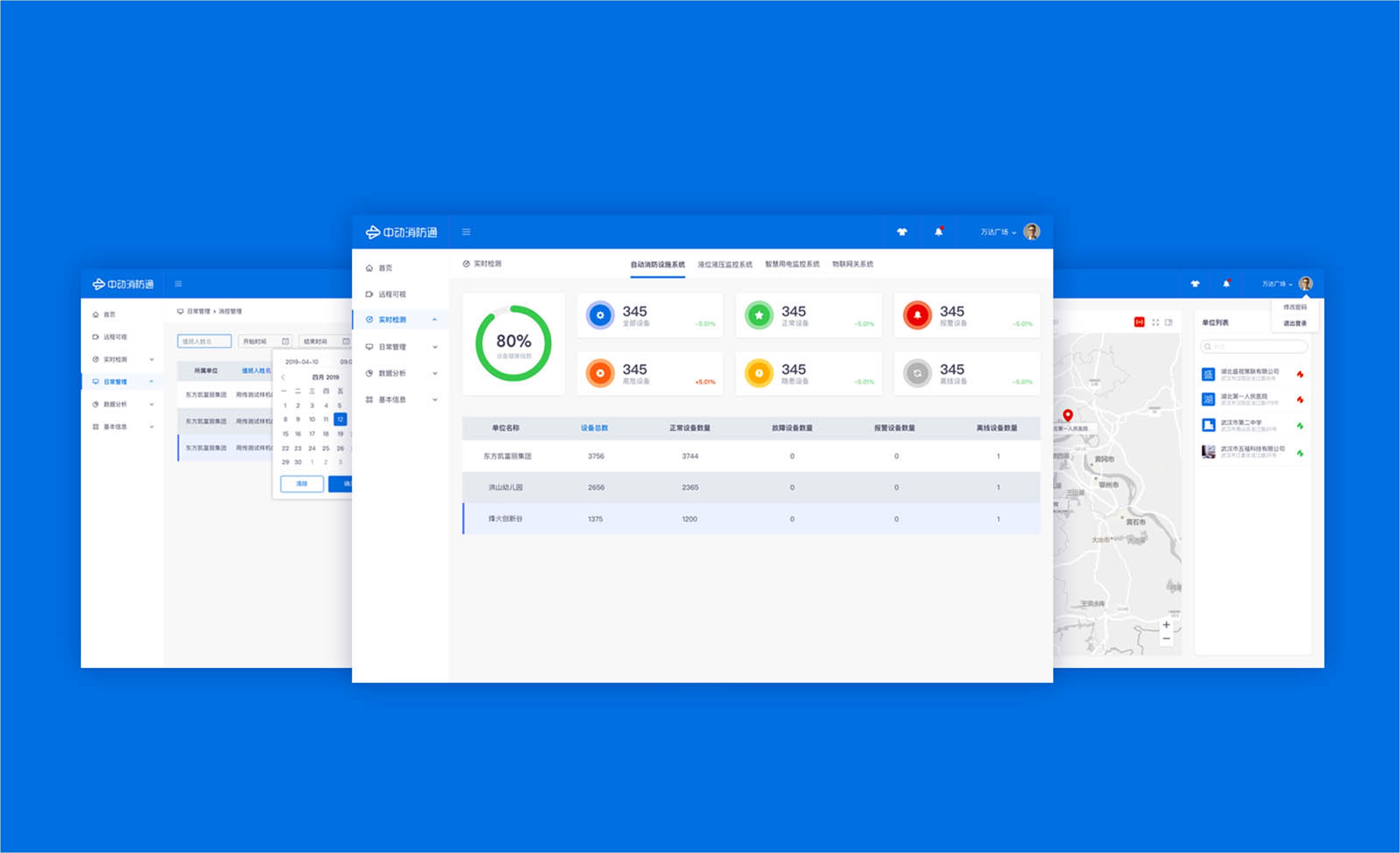
Task: Click 日常管理 breadcrumb in left window
Action: (199, 311)
